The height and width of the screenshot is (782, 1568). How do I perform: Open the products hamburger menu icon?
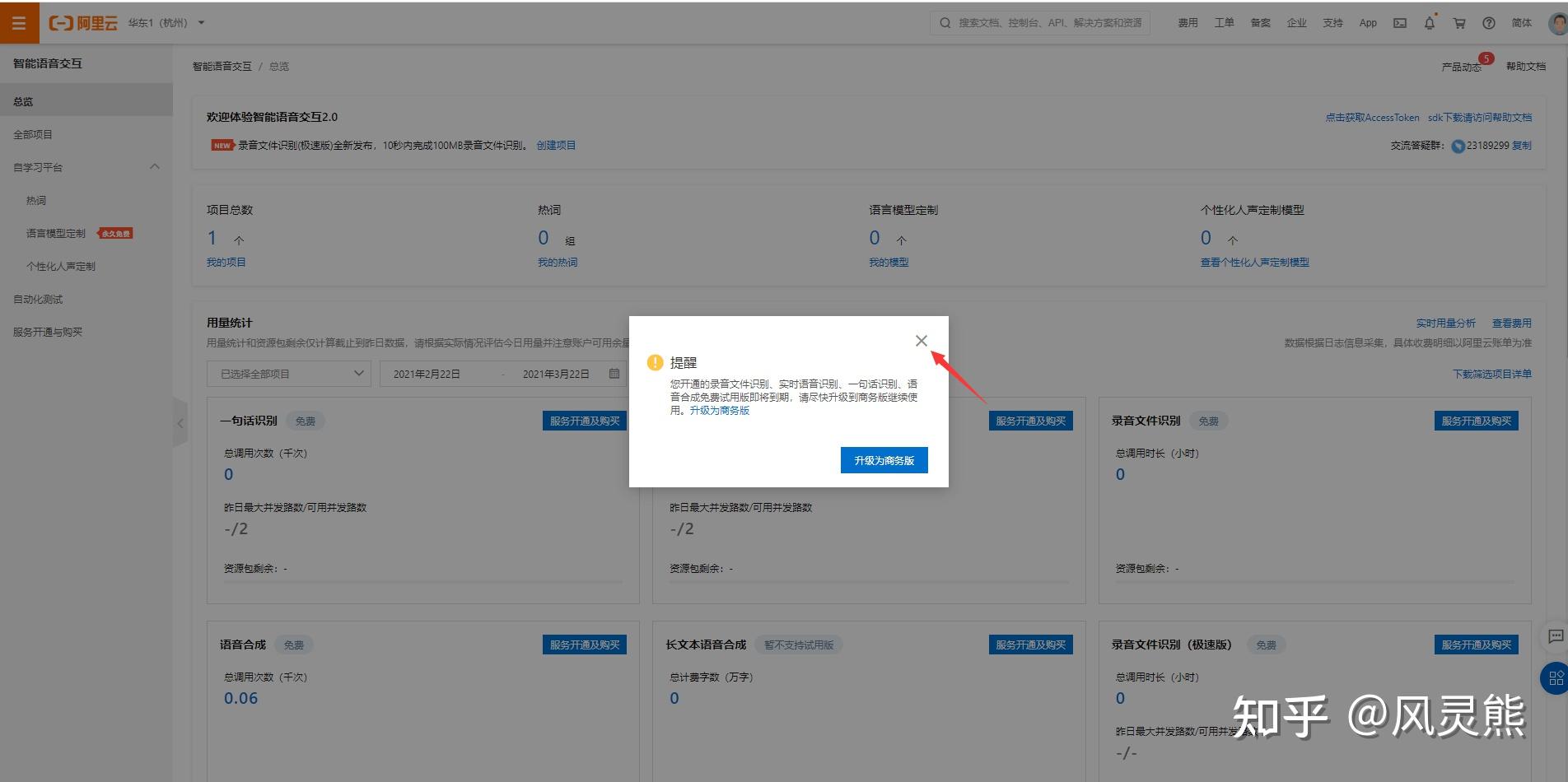pos(19,22)
